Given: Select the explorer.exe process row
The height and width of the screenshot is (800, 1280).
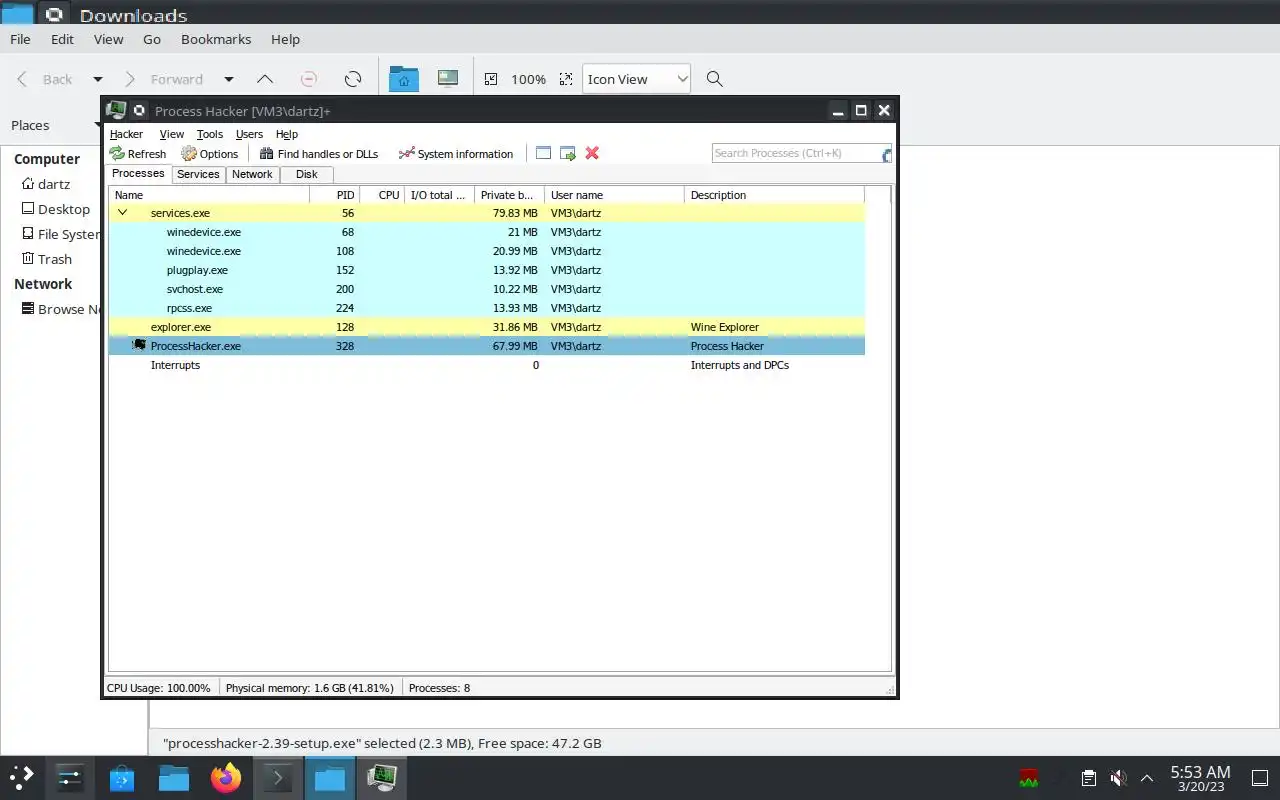Looking at the screenshot, I should coord(486,327).
